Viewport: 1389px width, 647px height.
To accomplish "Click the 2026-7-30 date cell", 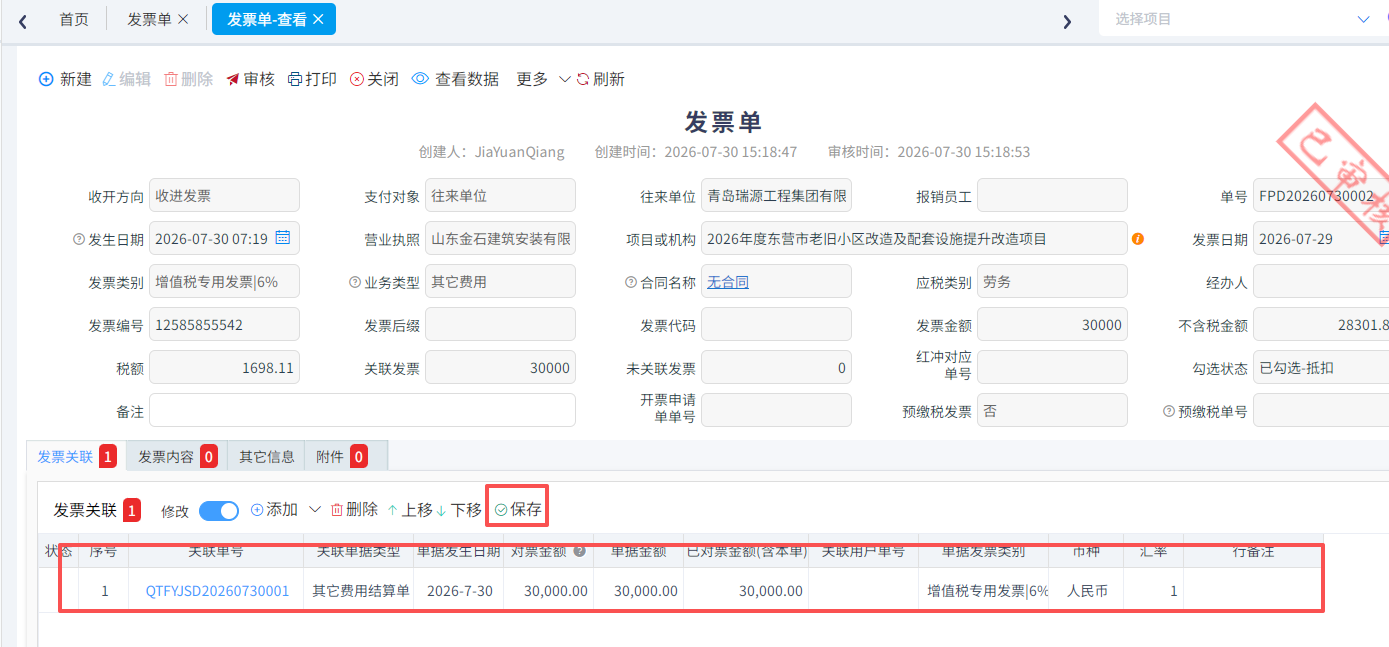I will pyautogui.click(x=460, y=591).
